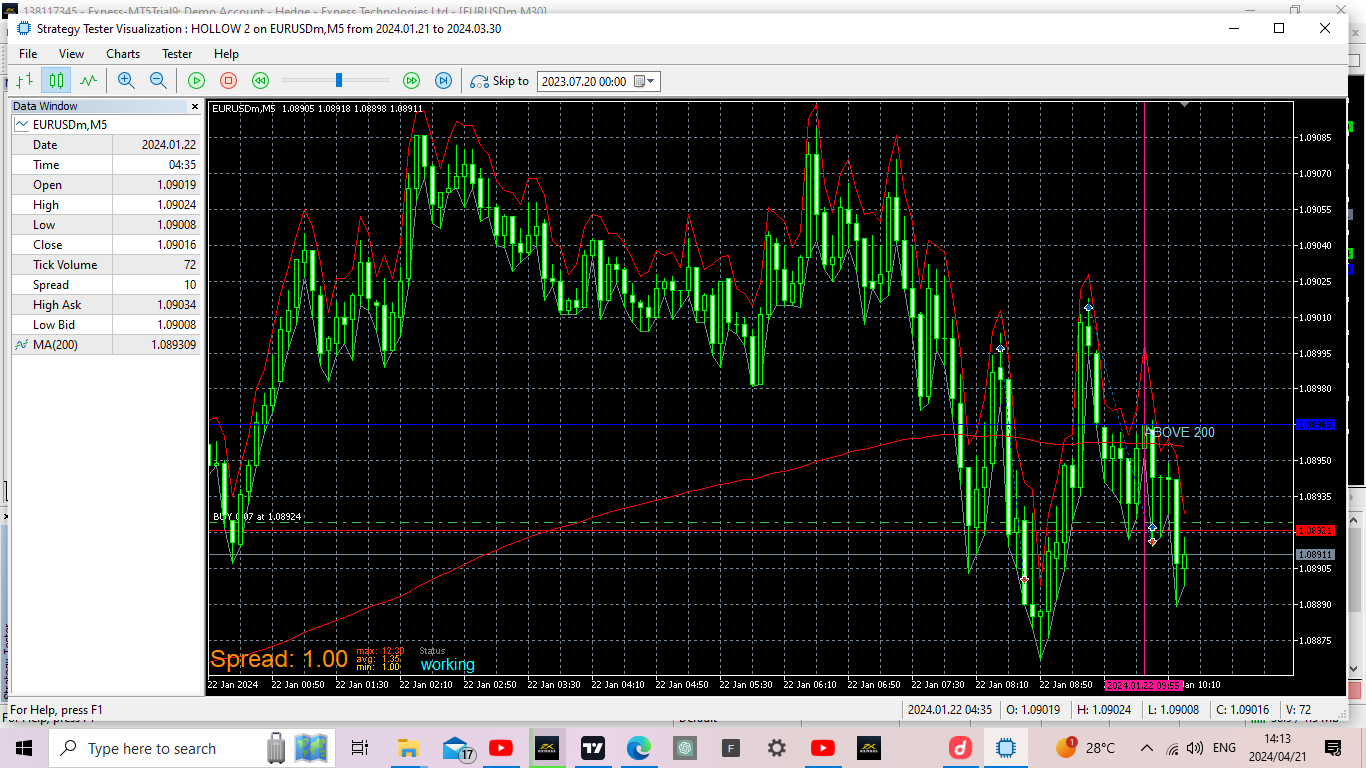Image resolution: width=1366 pixels, height=768 pixels.
Task: Select the MA(200) indicator row
Action: [106, 345]
